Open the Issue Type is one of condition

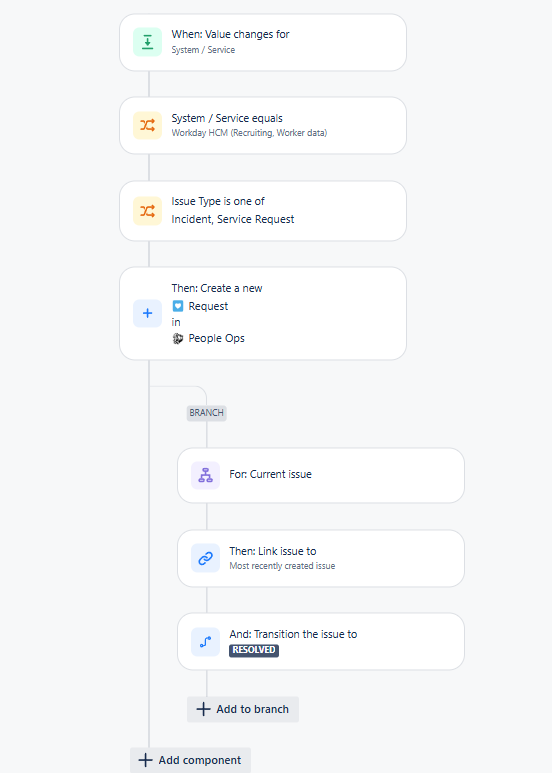(263, 211)
